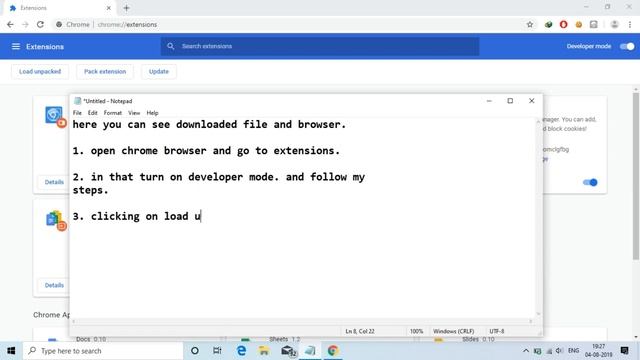Screen dimensions: 640x360
Task: Click the Chrome address bar
Action: point(290,24)
